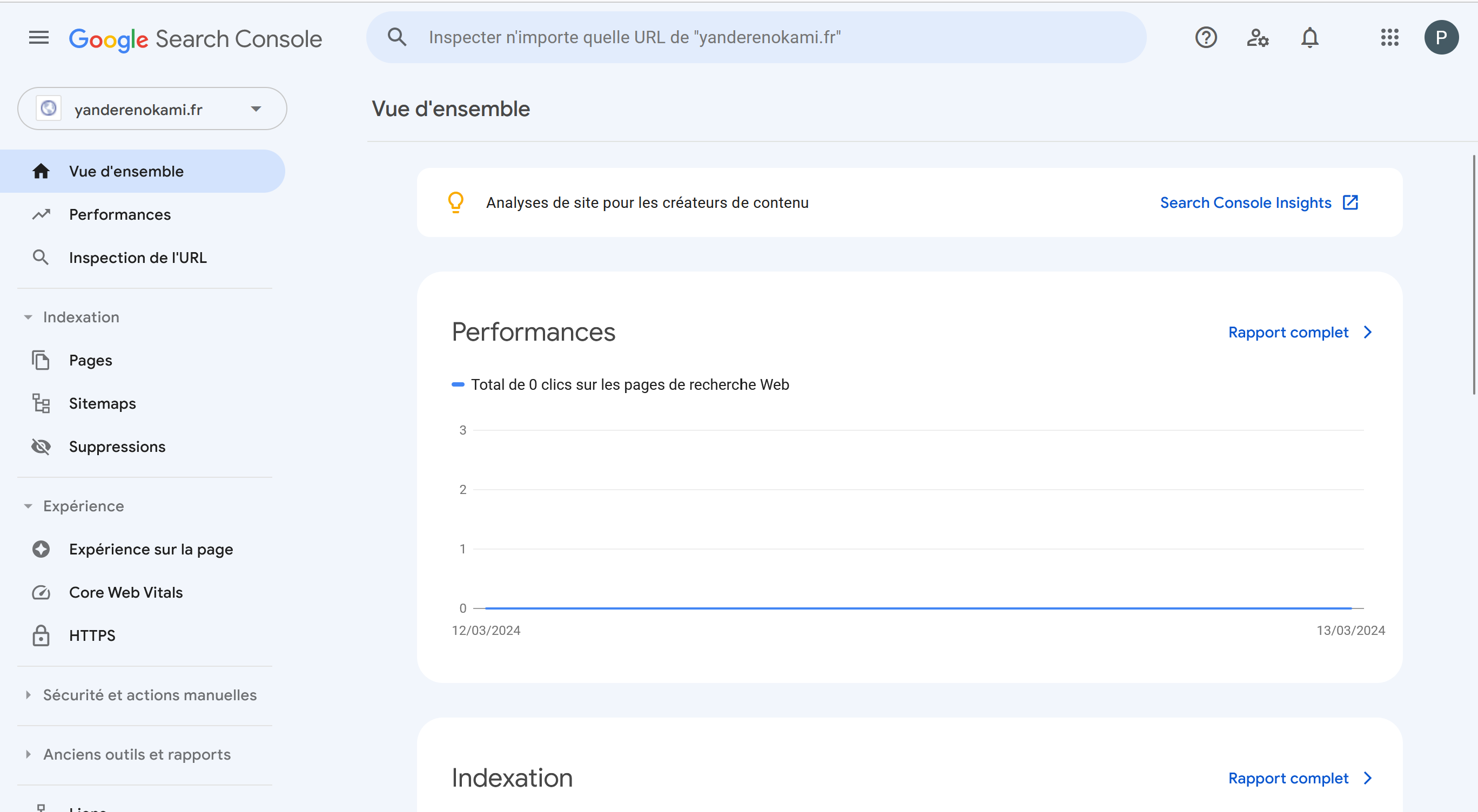Image resolution: width=1478 pixels, height=812 pixels.
Task: Open the hamburger main menu
Action: 39,38
